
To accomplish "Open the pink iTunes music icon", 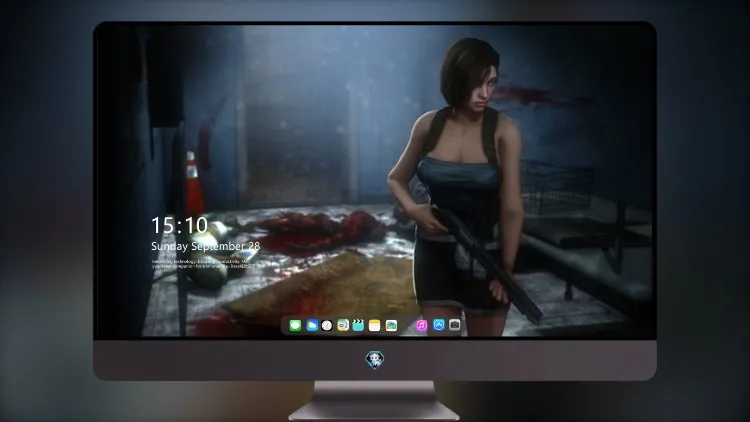I will click(421, 325).
